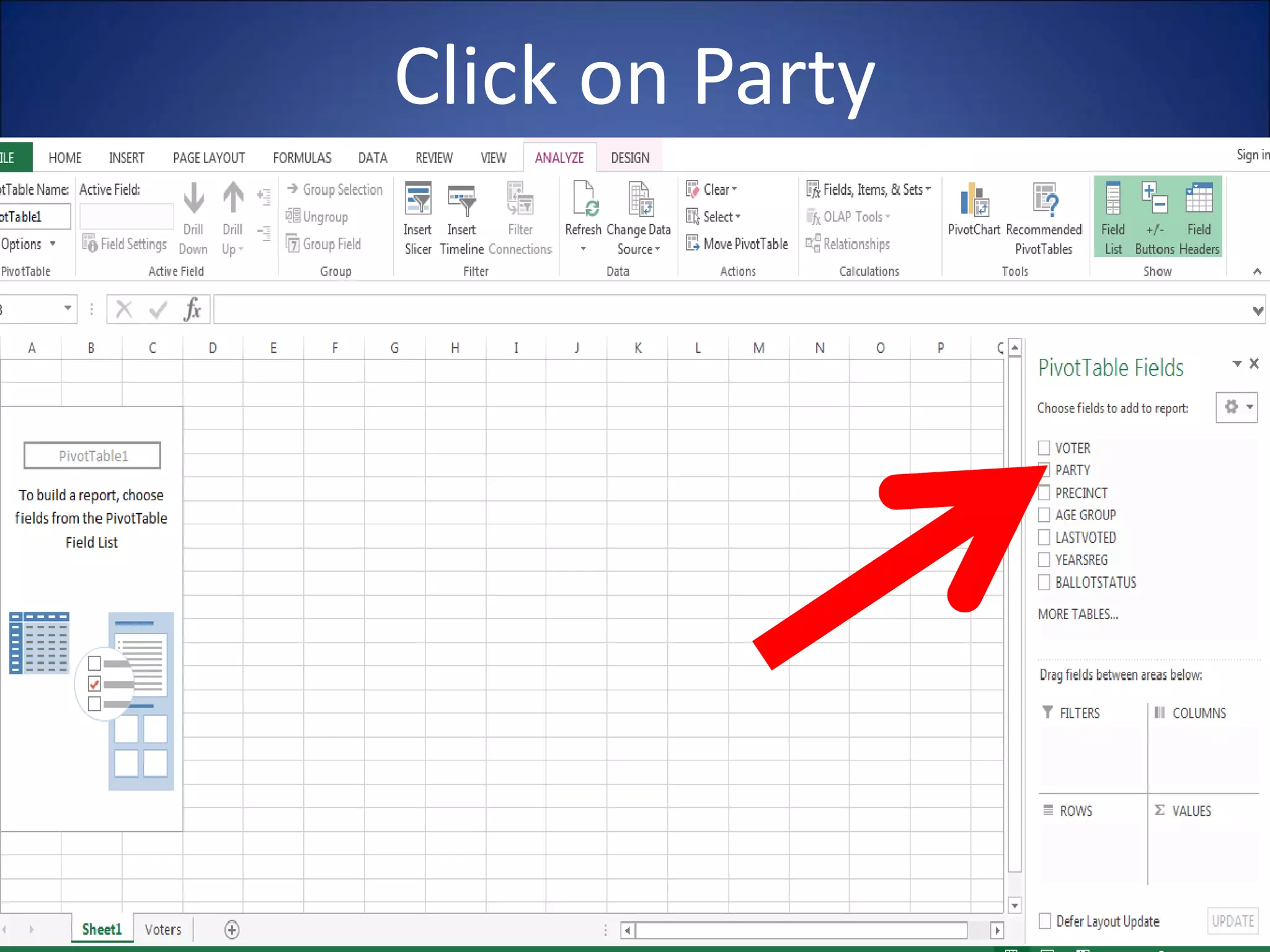Open Relationships in Calculations

click(848, 244)
